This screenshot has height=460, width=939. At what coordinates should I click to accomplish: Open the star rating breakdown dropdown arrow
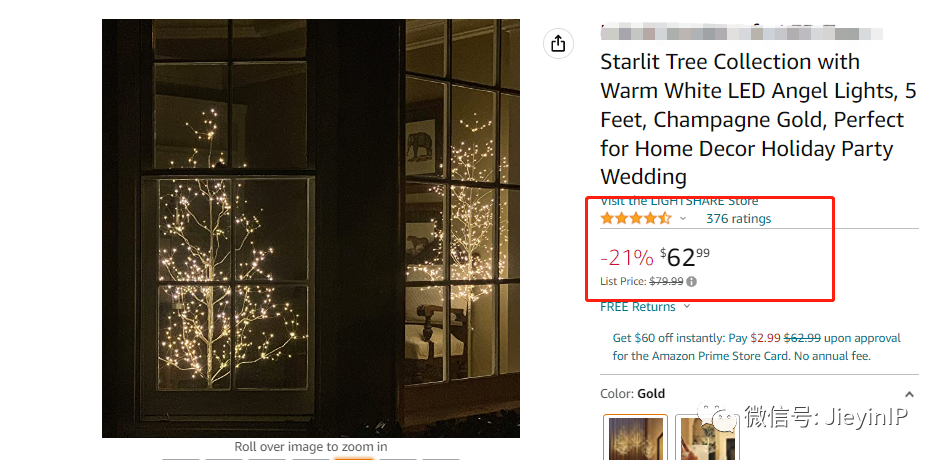tap(683, 219)
